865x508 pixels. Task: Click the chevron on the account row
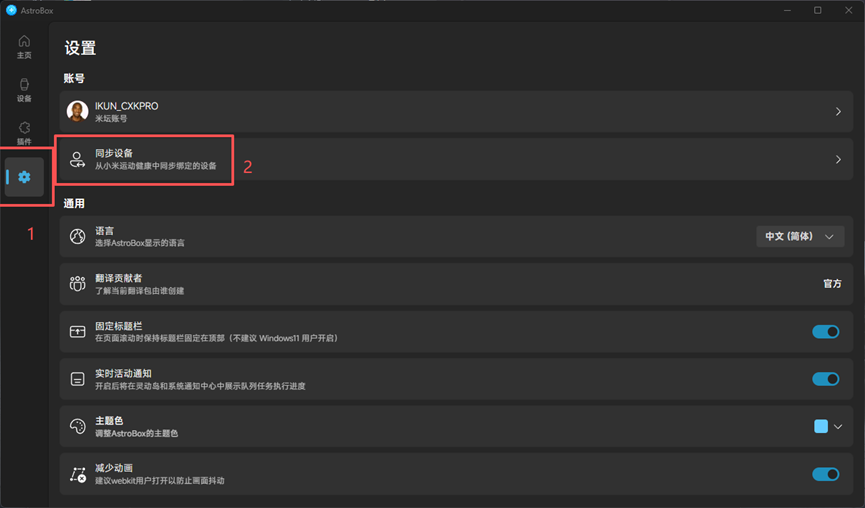coord(837,112)
